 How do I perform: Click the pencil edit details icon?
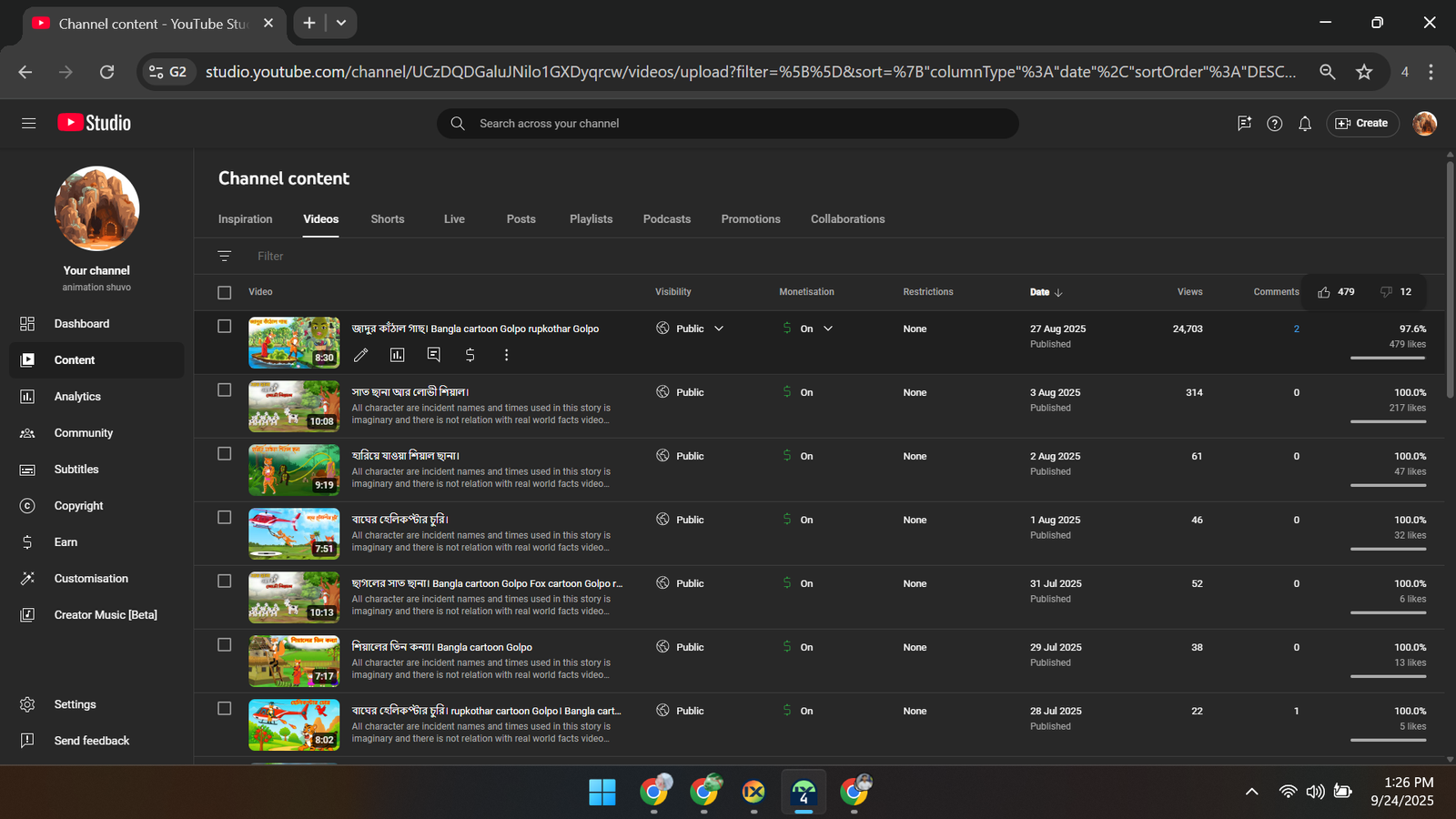(x=361, y=355)
